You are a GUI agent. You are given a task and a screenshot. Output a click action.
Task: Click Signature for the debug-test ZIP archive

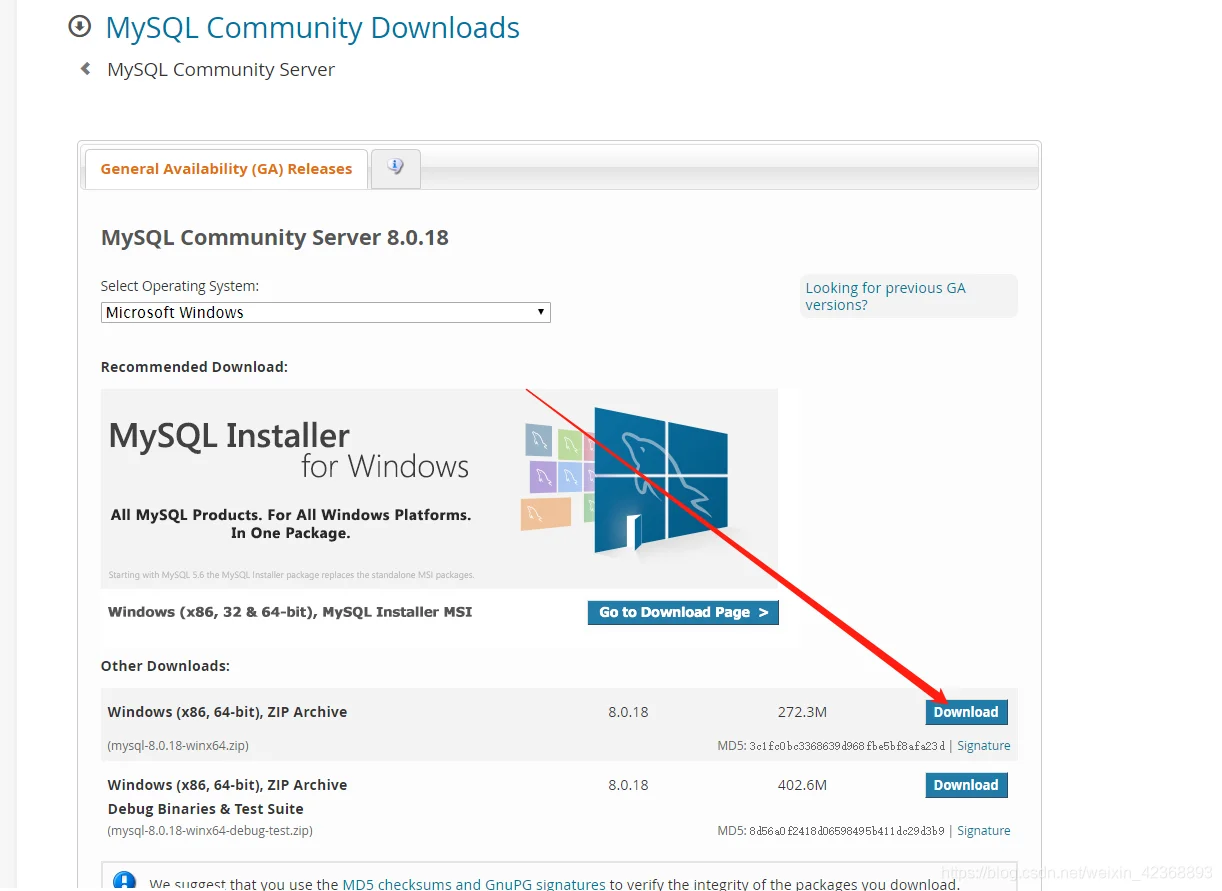click(x=983, y=830)
